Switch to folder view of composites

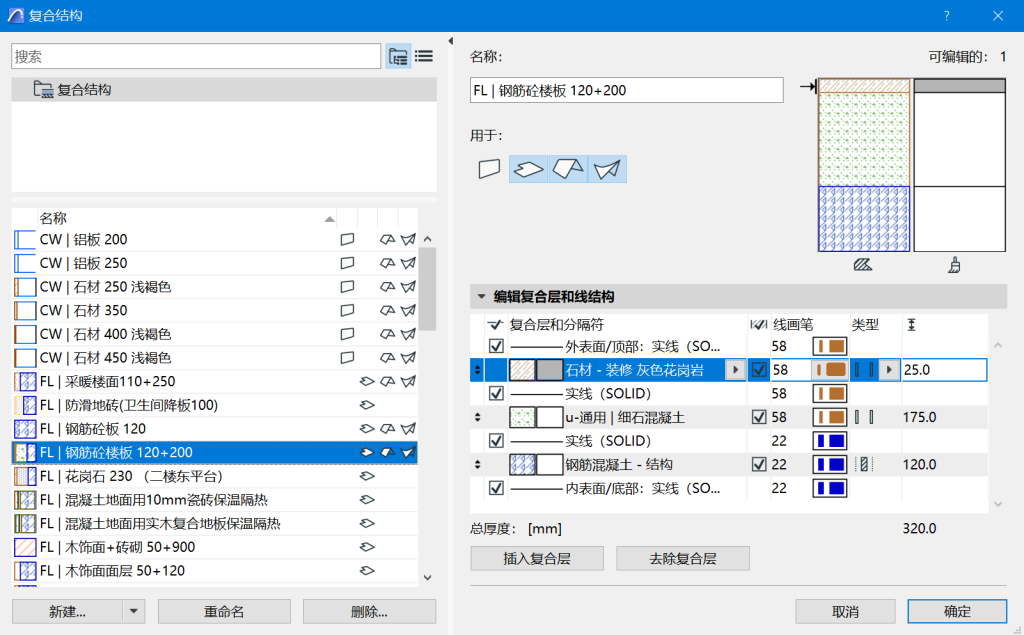[x=398, y=56]
